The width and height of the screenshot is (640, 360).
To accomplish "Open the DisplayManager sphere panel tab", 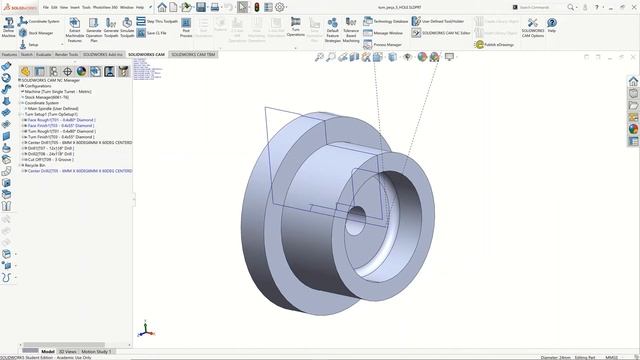I will click(81, 71).
